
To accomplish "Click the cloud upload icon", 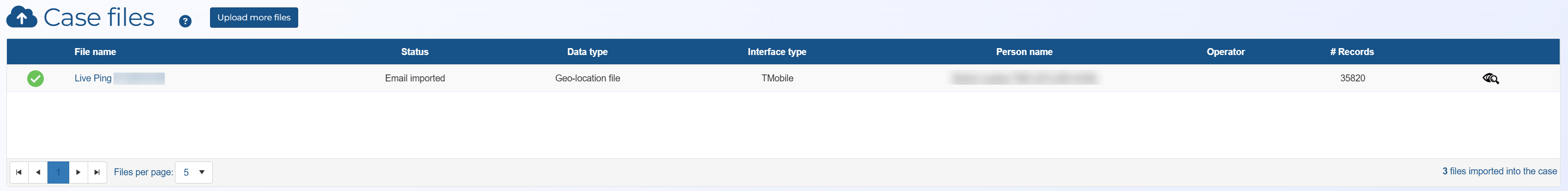I will 21,17.
